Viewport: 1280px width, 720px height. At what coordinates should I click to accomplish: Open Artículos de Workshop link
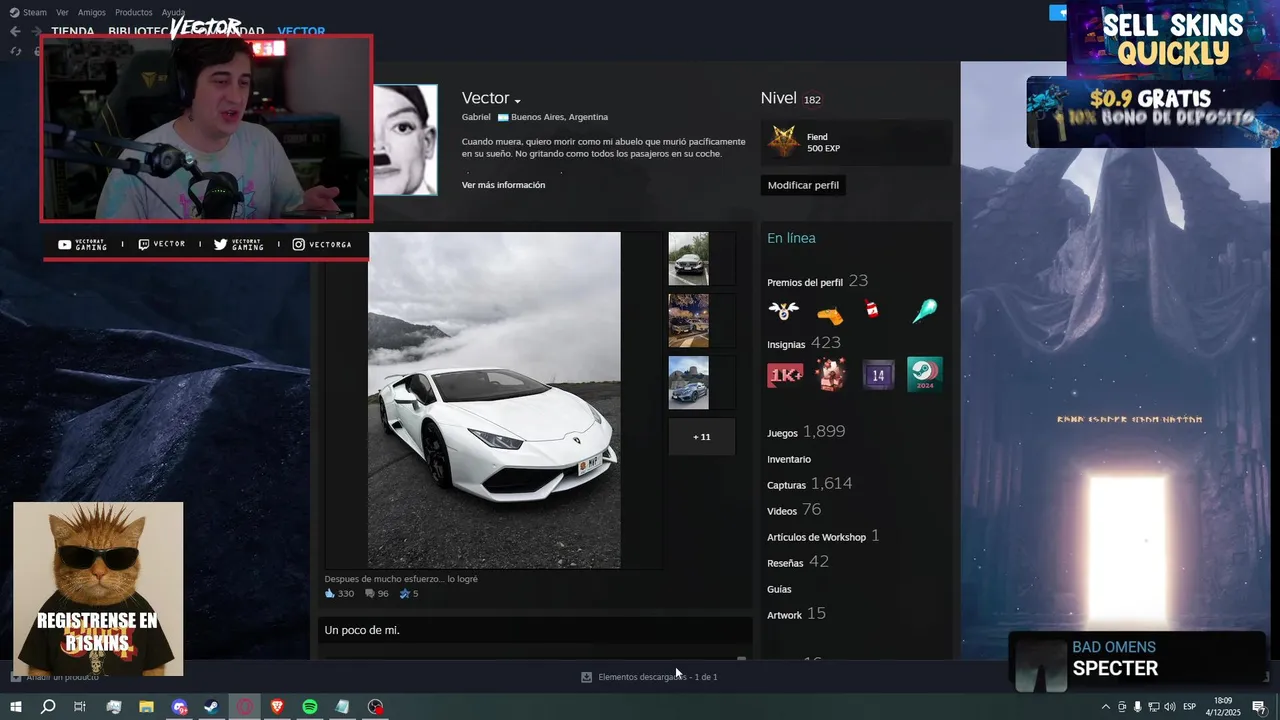pyautogui.click(x=823, y=536)
